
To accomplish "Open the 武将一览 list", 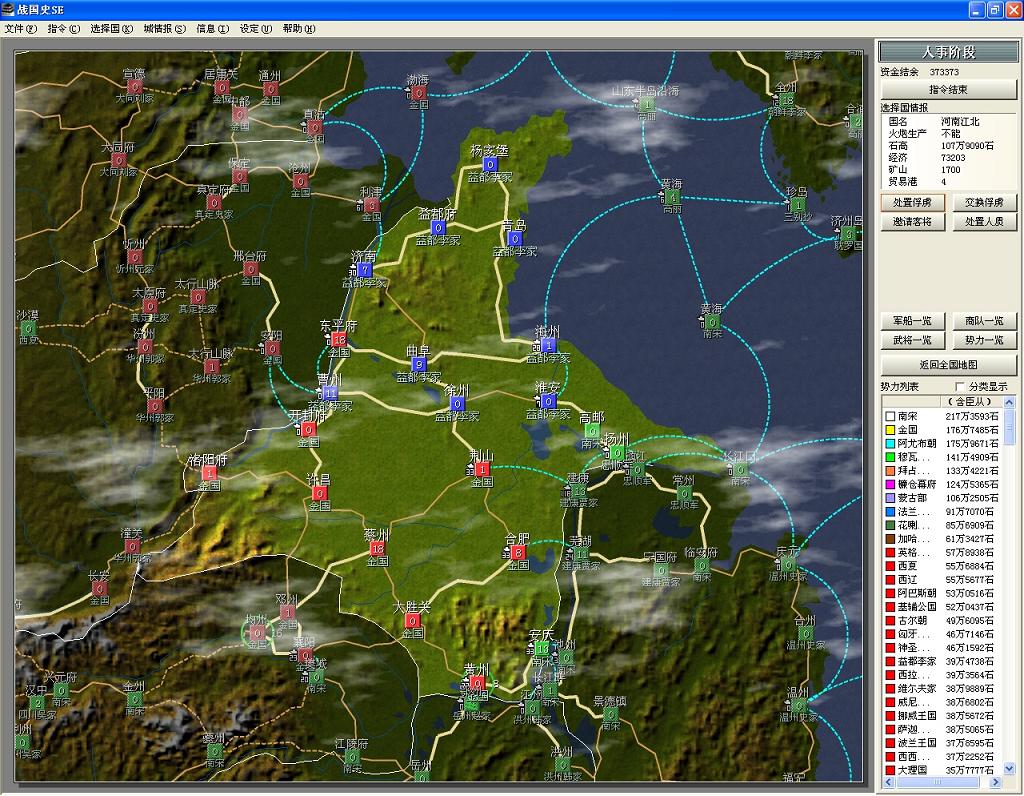I will pos(913,341).
